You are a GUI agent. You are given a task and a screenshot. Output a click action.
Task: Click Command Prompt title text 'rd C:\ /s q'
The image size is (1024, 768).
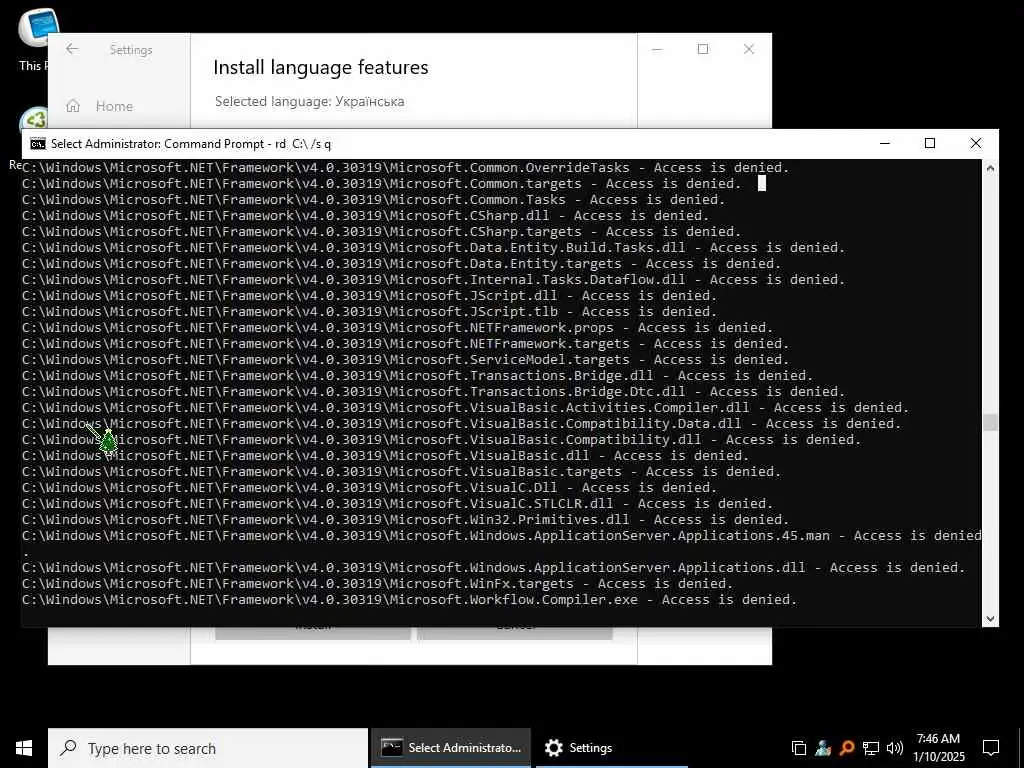pos(302,144)
